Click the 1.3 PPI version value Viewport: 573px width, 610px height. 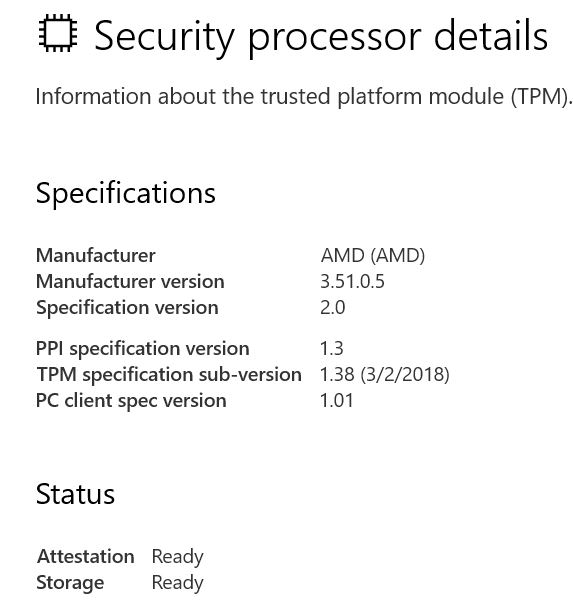coord(331,348)
